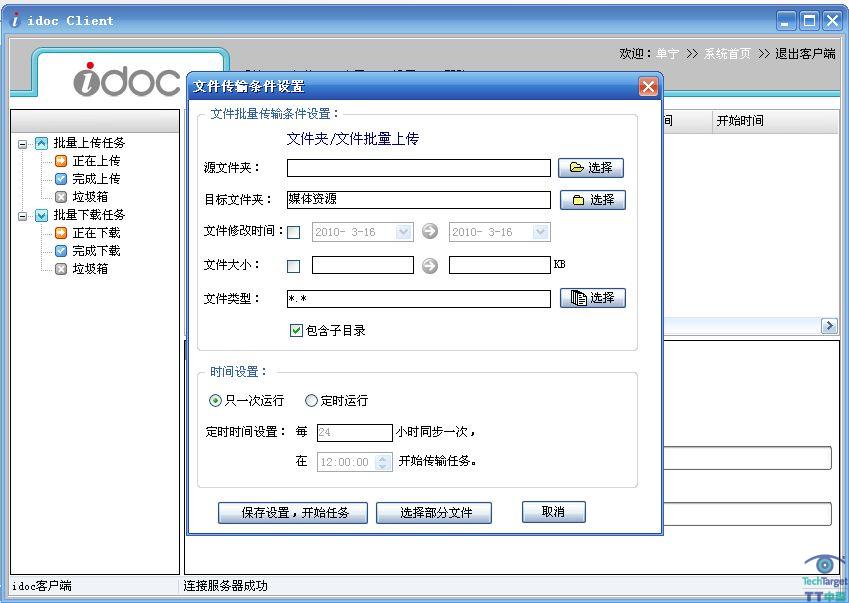
Task: Select 批量上传任务 tree label
Action: coord(89,143)
